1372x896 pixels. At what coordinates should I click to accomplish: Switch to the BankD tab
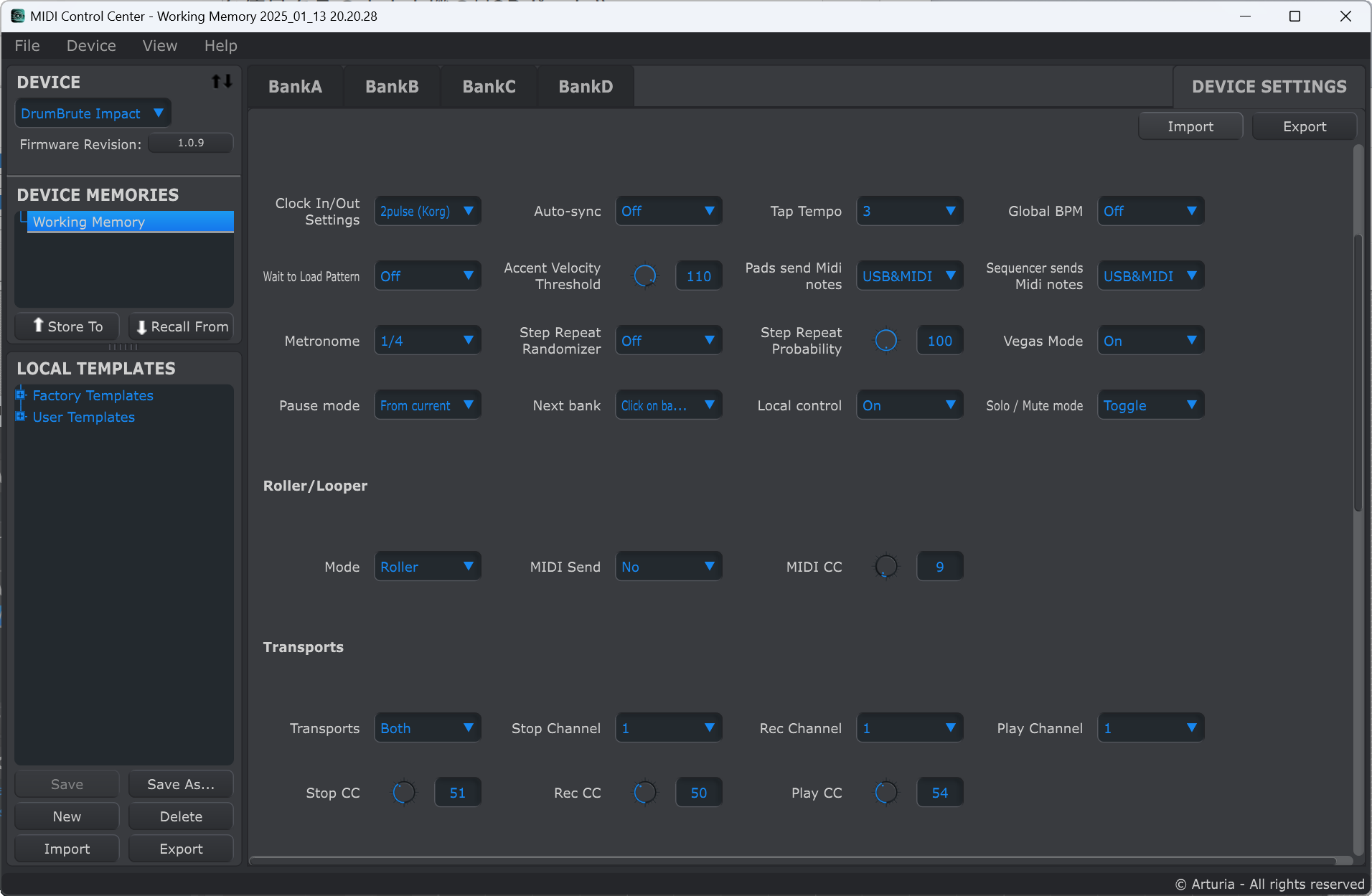(586, 87)
